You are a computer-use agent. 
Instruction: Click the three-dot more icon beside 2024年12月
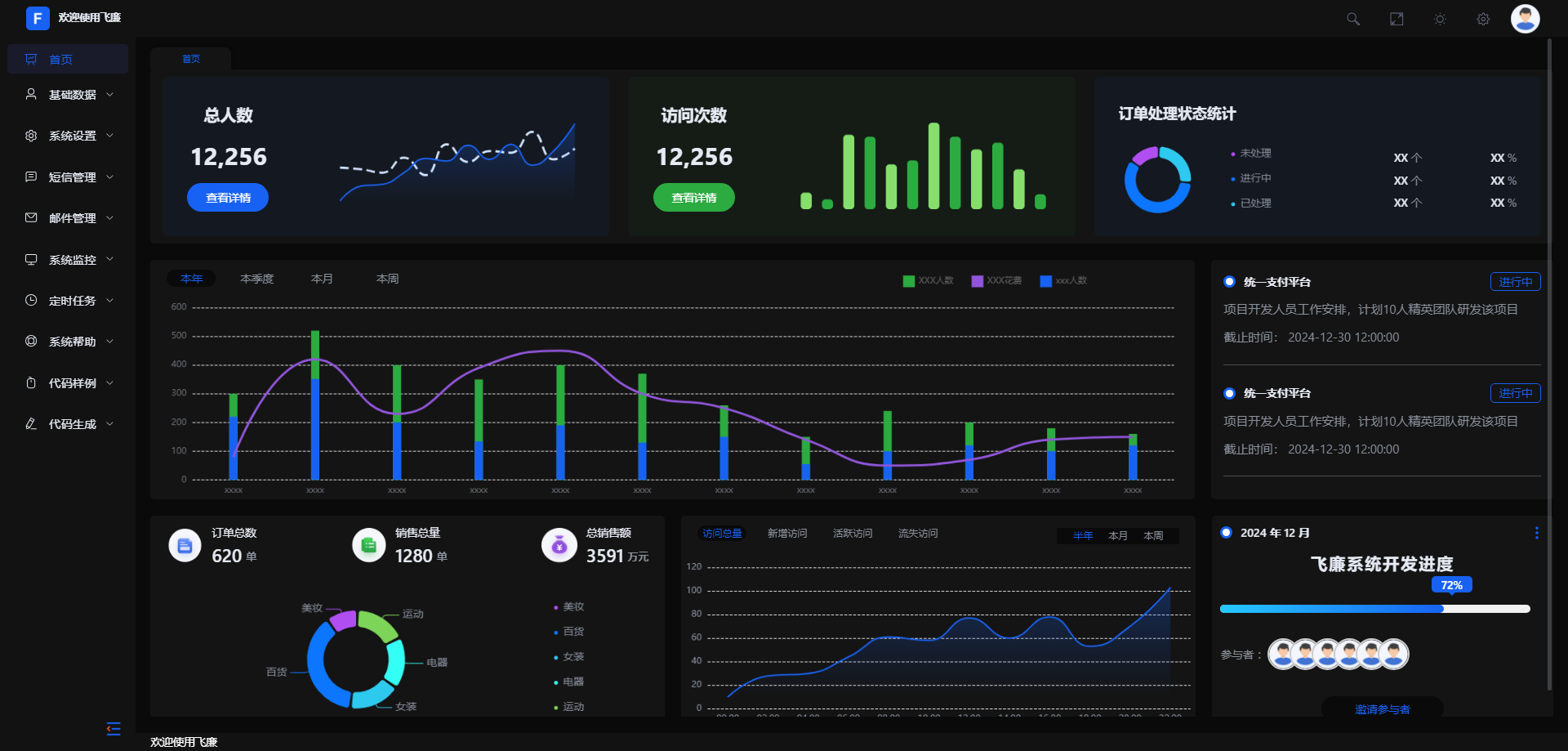point(1536,533)
